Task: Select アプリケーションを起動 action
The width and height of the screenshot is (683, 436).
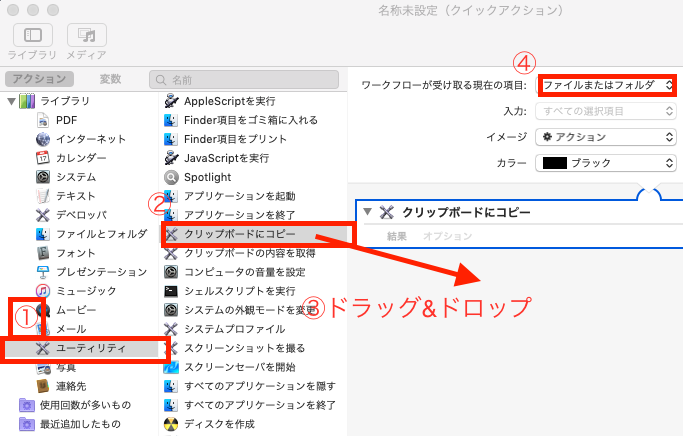Action: tap(230, 196)
